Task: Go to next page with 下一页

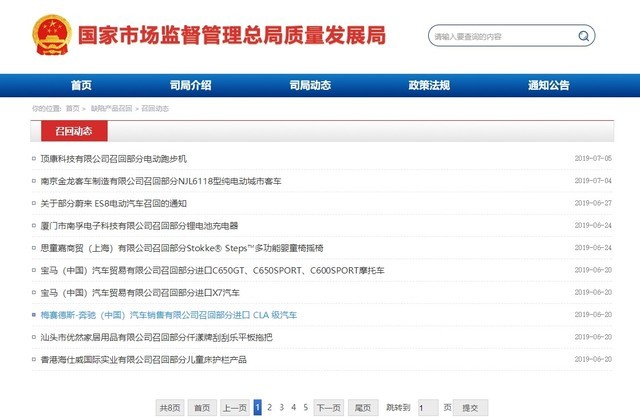Action: (x=329, y=407)
